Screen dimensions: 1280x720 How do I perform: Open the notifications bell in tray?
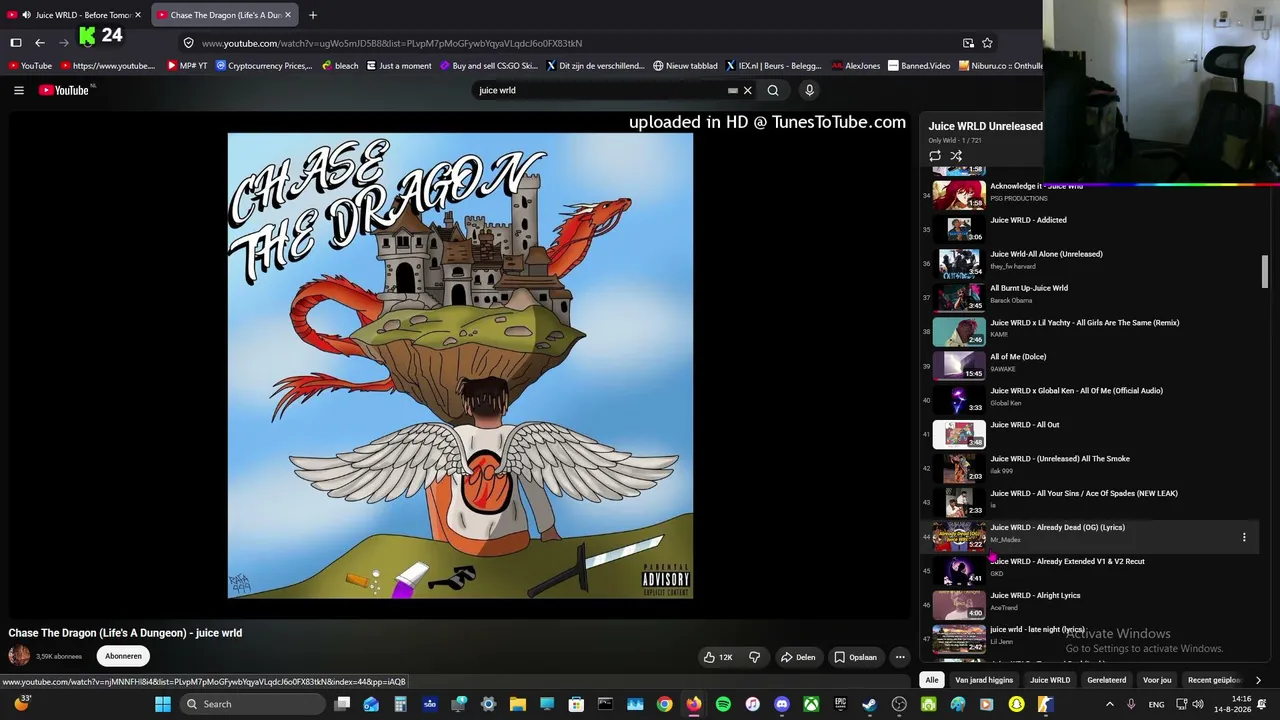(x=1263, y=704)
